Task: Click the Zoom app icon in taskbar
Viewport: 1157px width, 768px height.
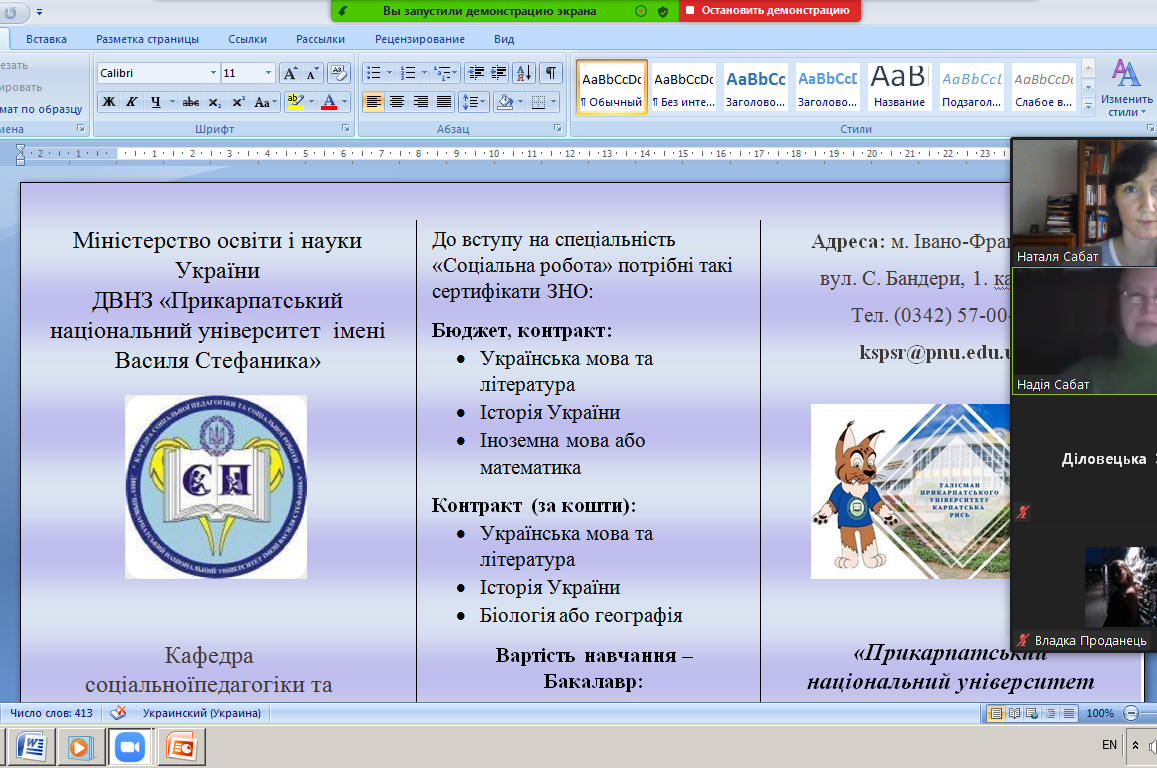Action: click(130, 747)
